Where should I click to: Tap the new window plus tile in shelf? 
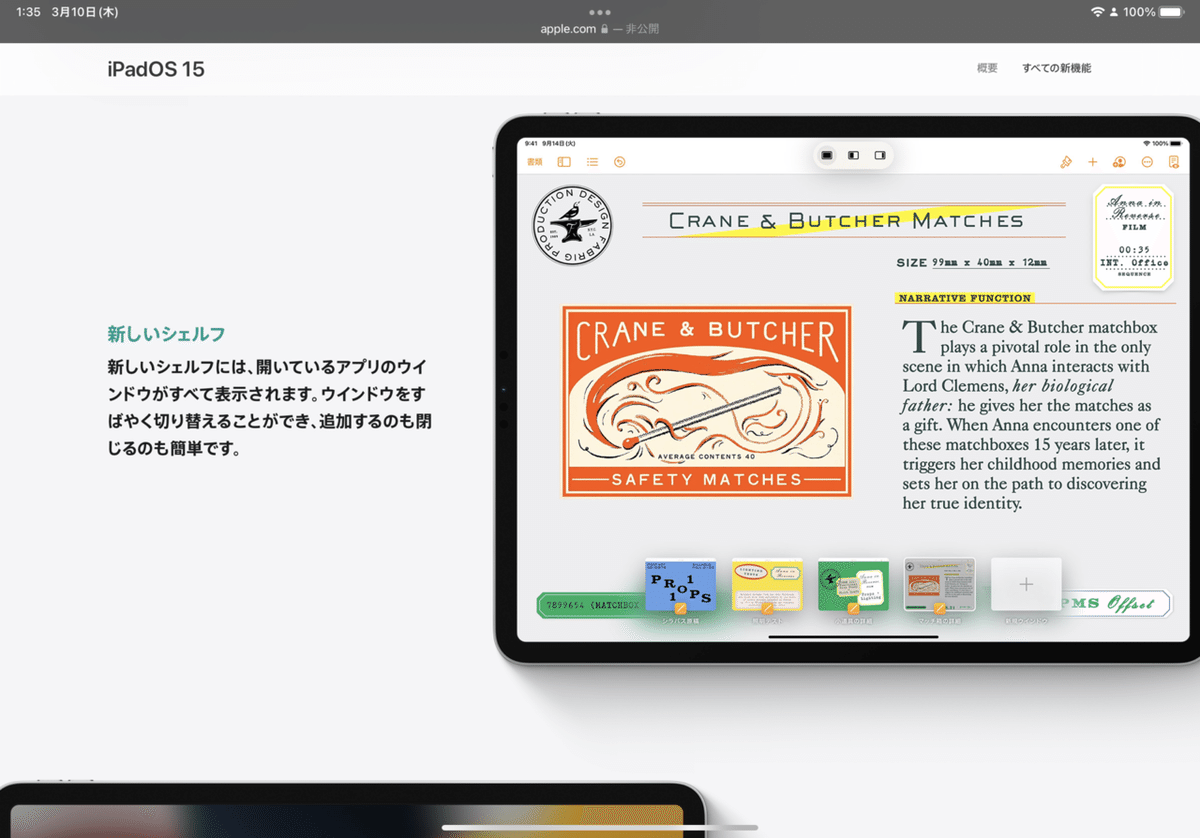(1026, 585)
